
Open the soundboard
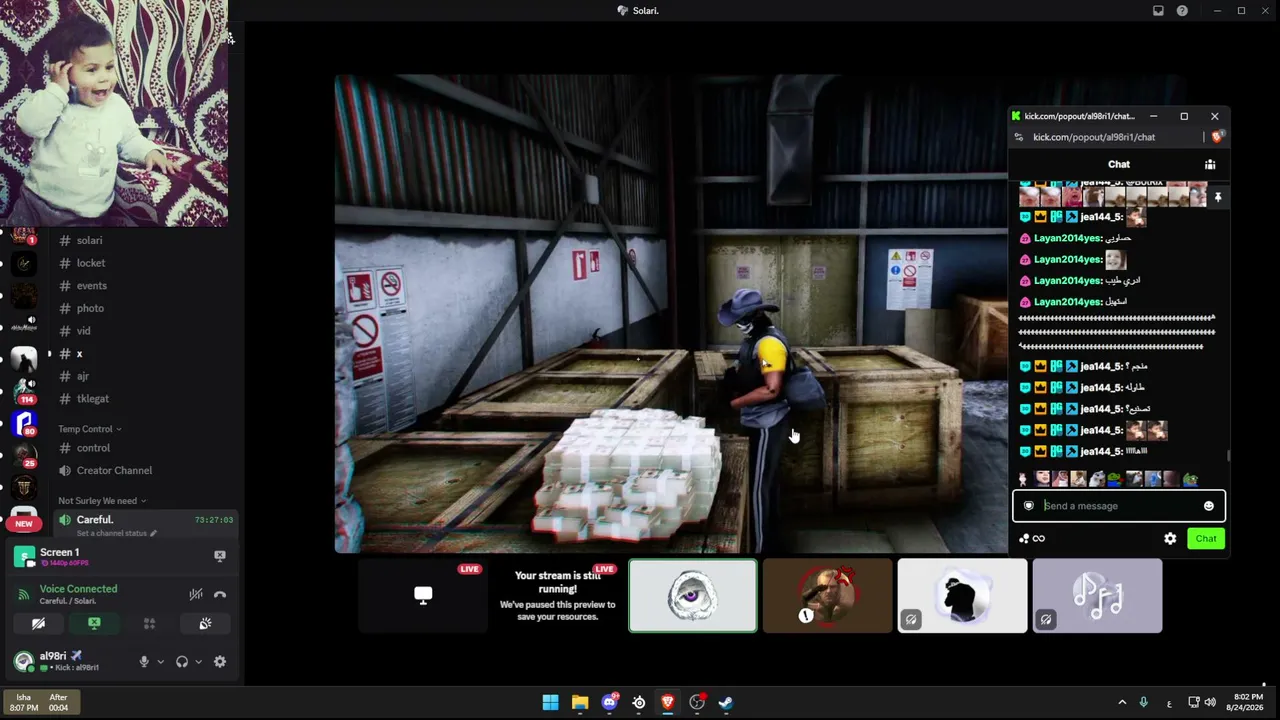coord(205,623)
